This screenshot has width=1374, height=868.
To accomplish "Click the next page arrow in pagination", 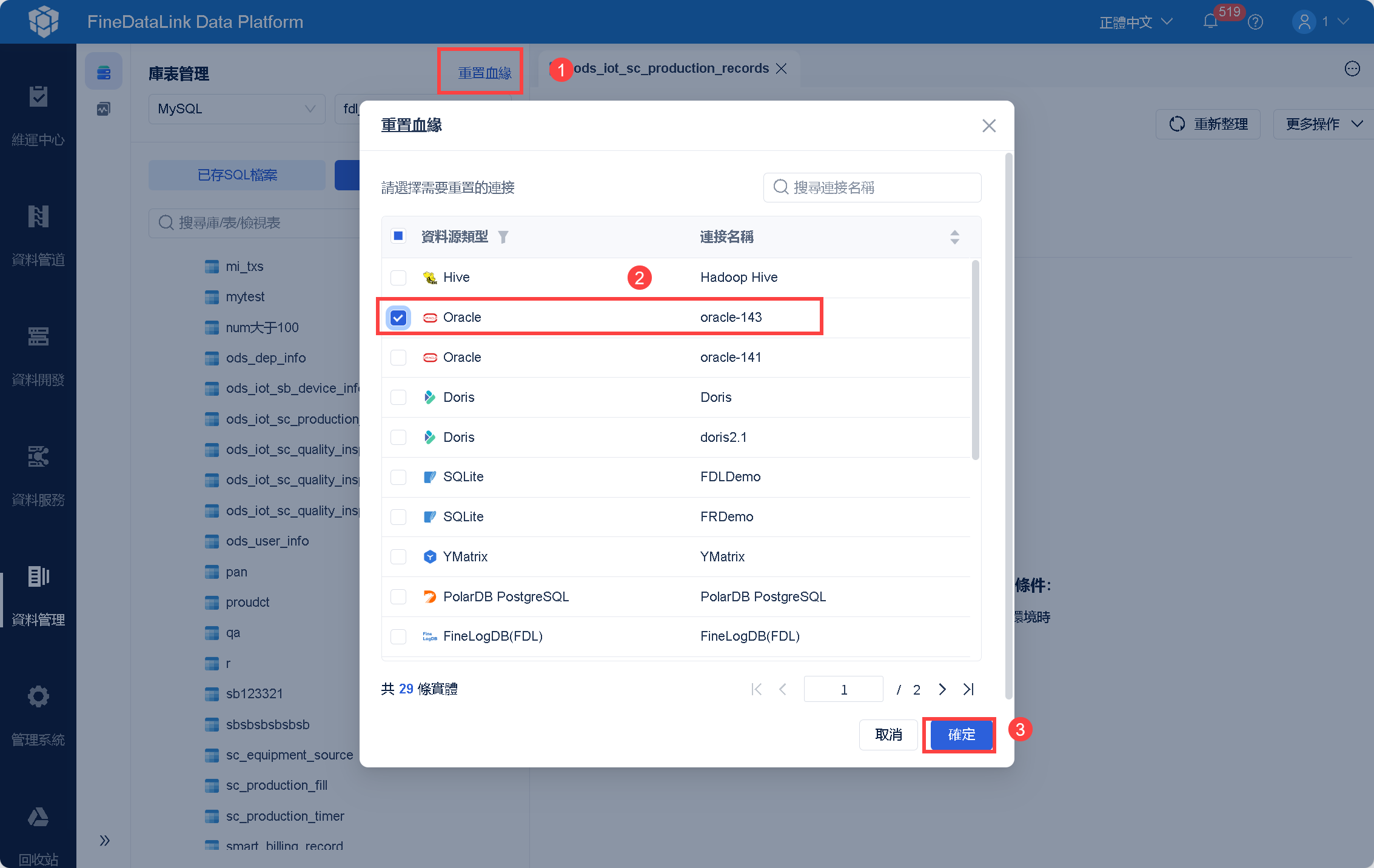I will (942, 689).
